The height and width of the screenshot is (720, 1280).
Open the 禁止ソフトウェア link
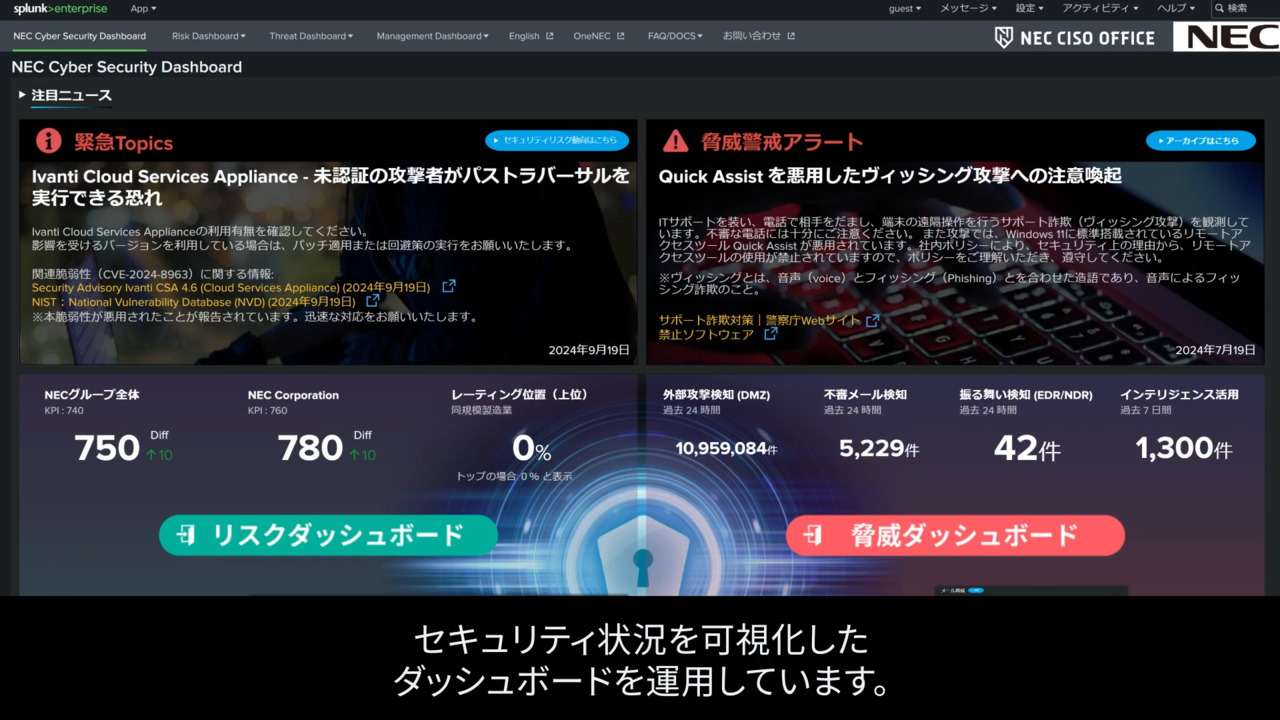click(706, 335)
